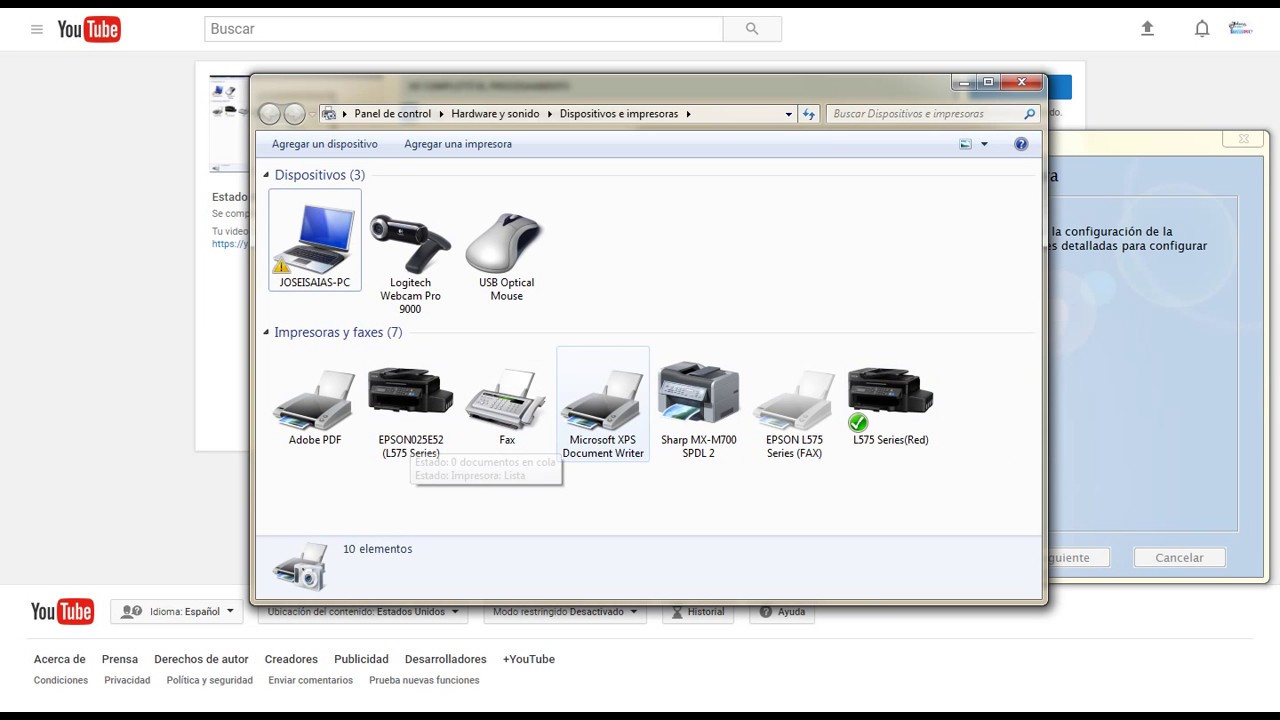
Task: Open the Privacidad footer link
Action: coord(127,680)
